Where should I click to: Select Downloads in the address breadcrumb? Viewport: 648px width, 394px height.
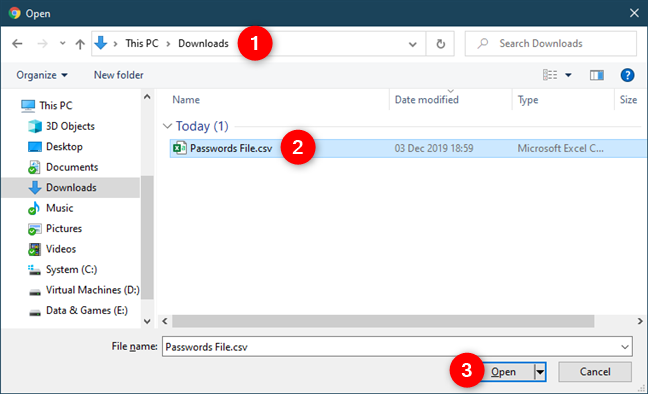coord(203,43)
